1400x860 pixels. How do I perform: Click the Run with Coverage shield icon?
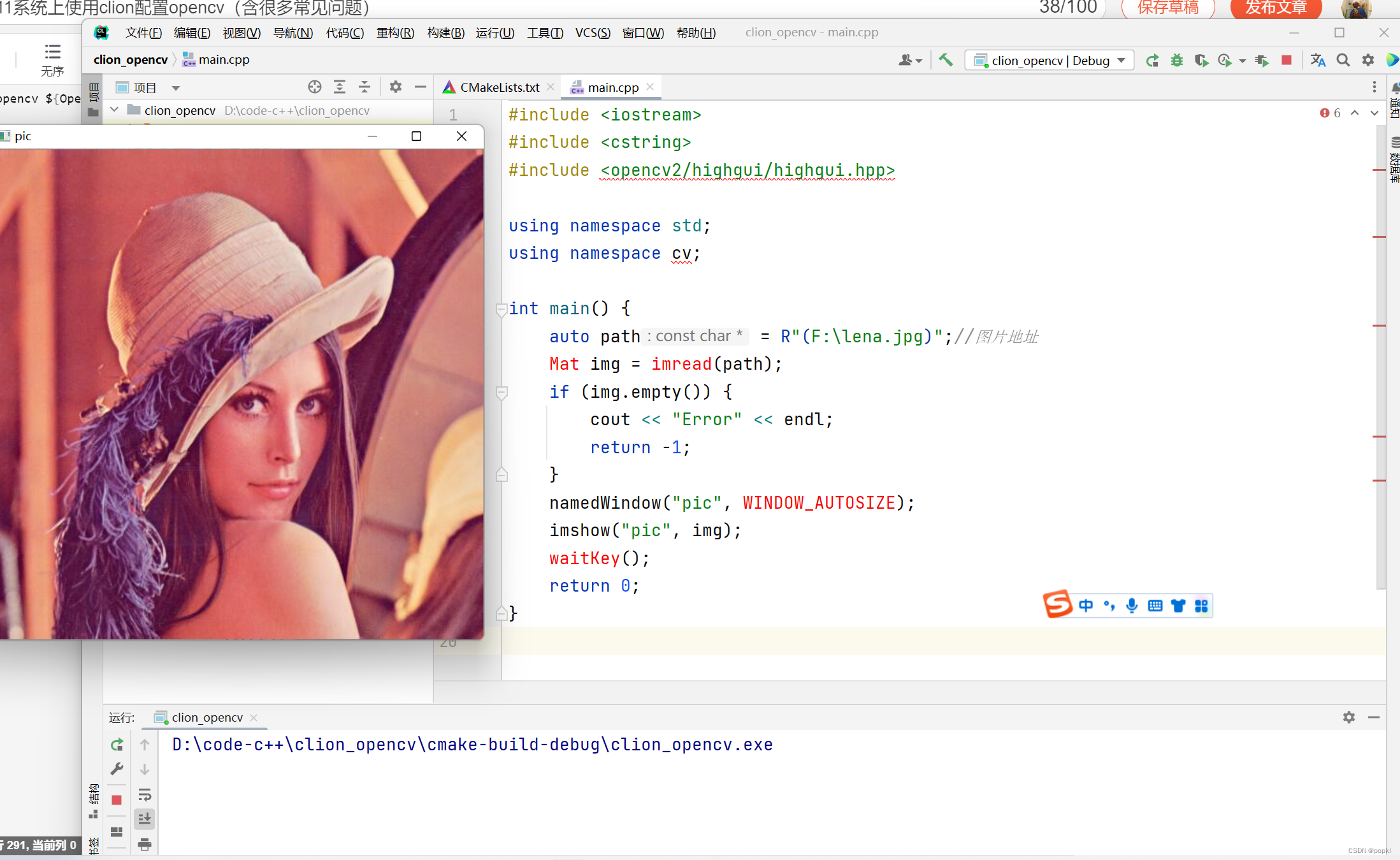tap(1201, 60)
